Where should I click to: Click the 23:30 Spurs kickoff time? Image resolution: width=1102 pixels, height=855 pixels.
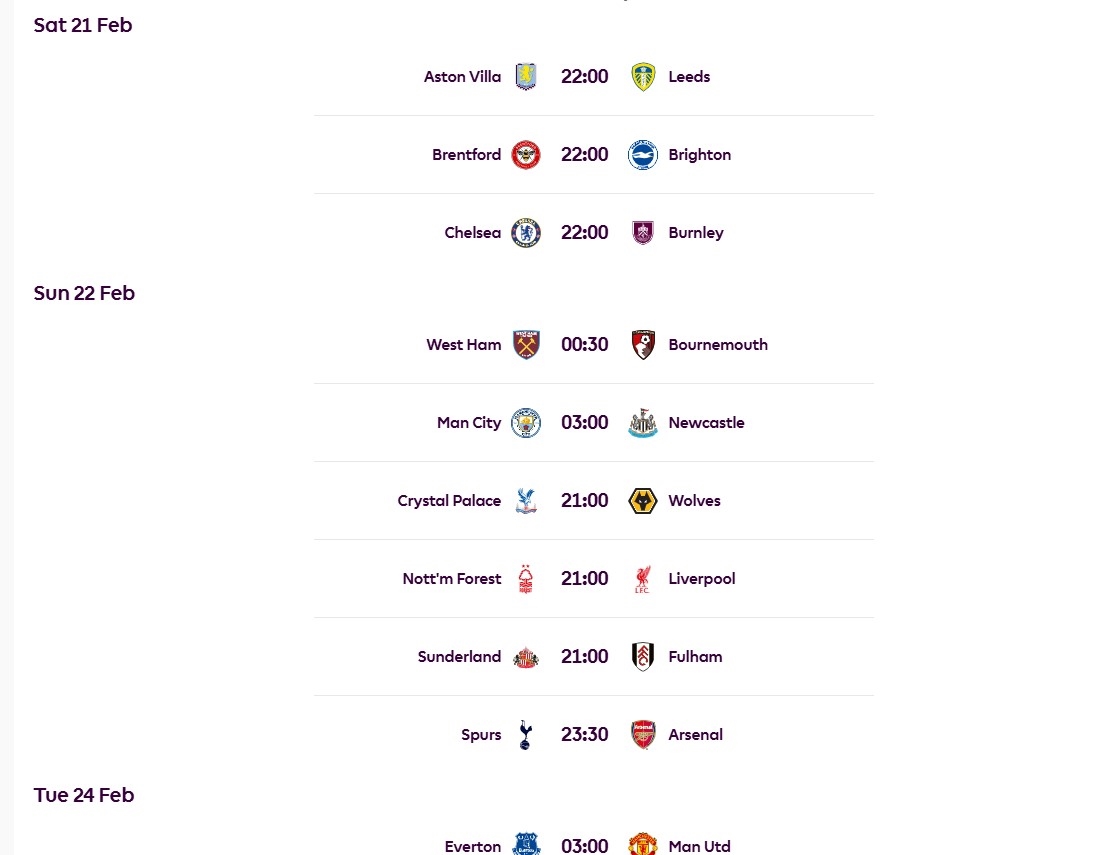coord(584,734)
